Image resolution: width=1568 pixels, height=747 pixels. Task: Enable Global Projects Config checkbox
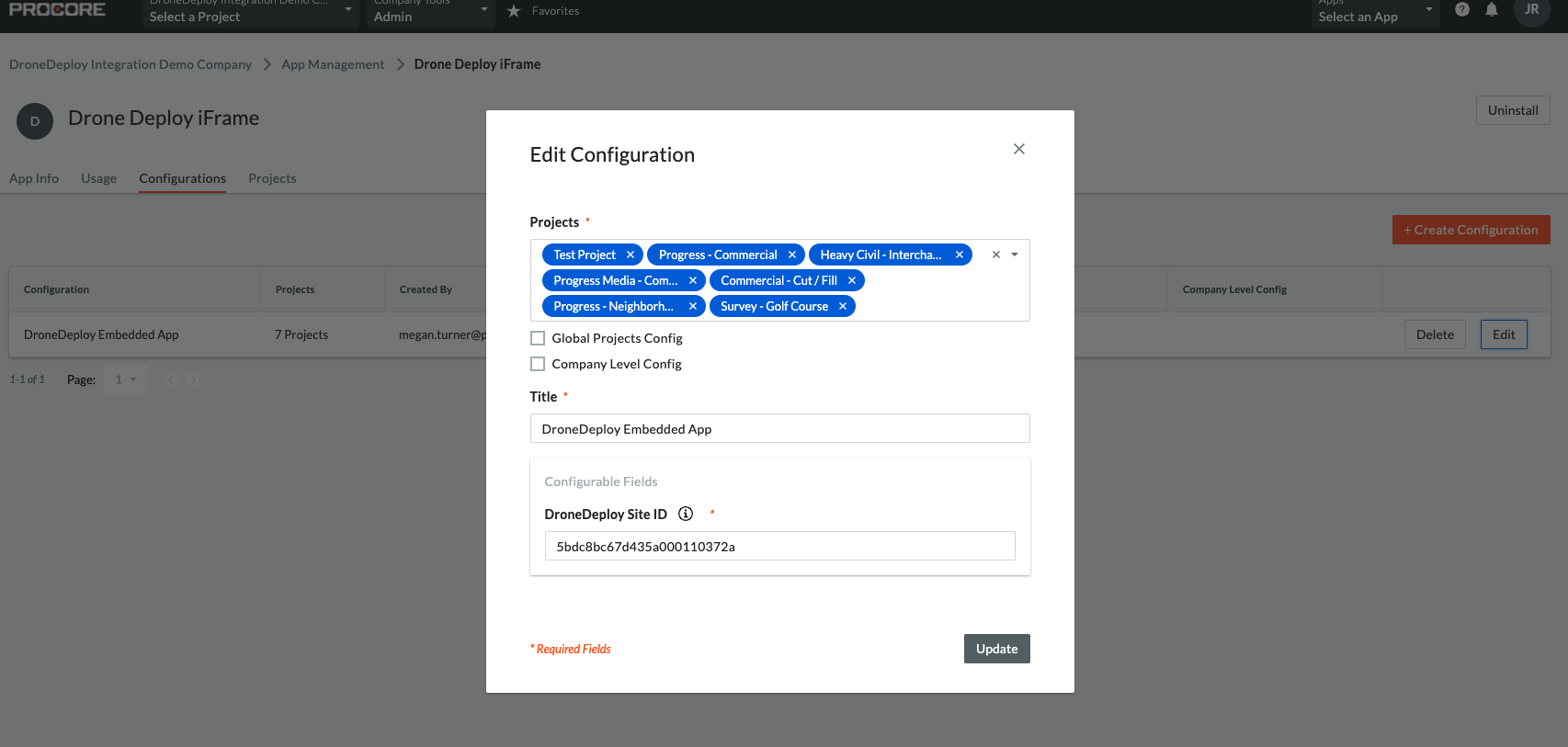(x=538, y=338)
